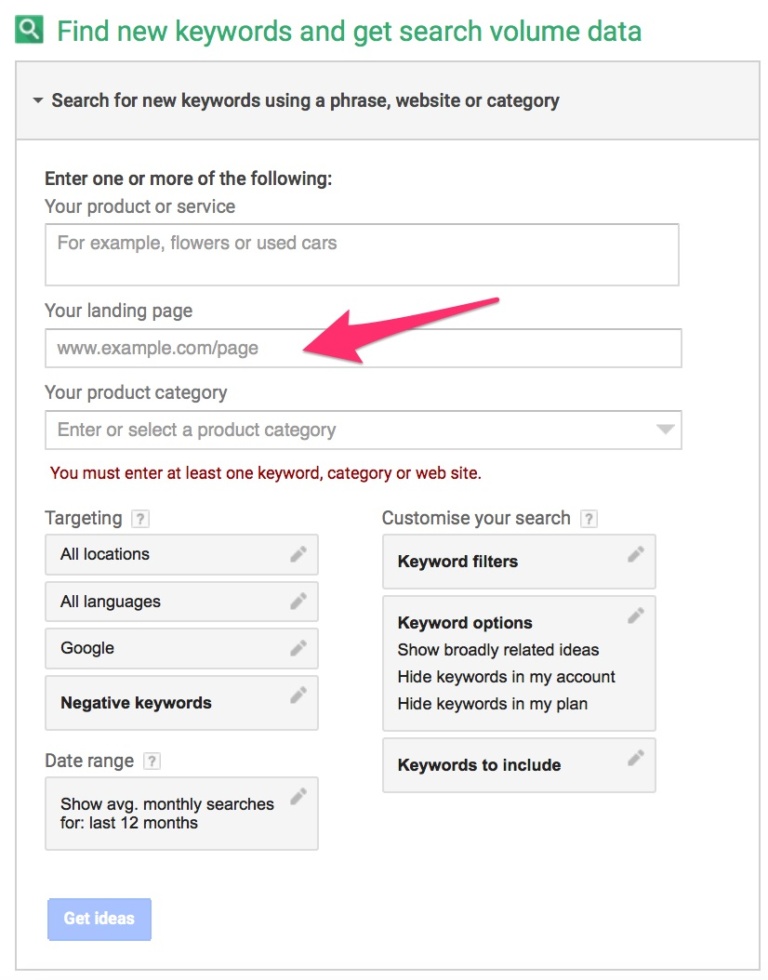Click the Get ideas button
Screen dimensions: 768x980
point(99,918)
